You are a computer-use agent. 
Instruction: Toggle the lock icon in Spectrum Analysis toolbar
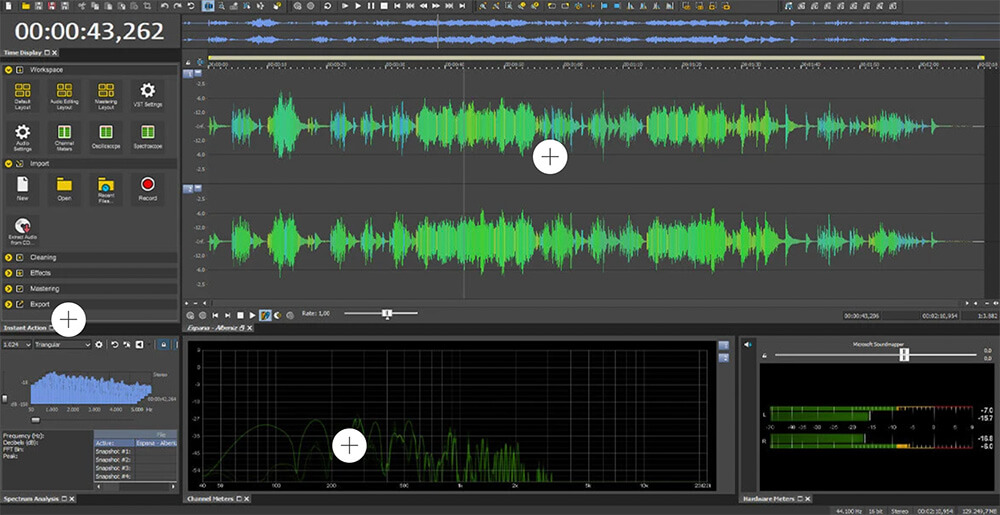163,345
